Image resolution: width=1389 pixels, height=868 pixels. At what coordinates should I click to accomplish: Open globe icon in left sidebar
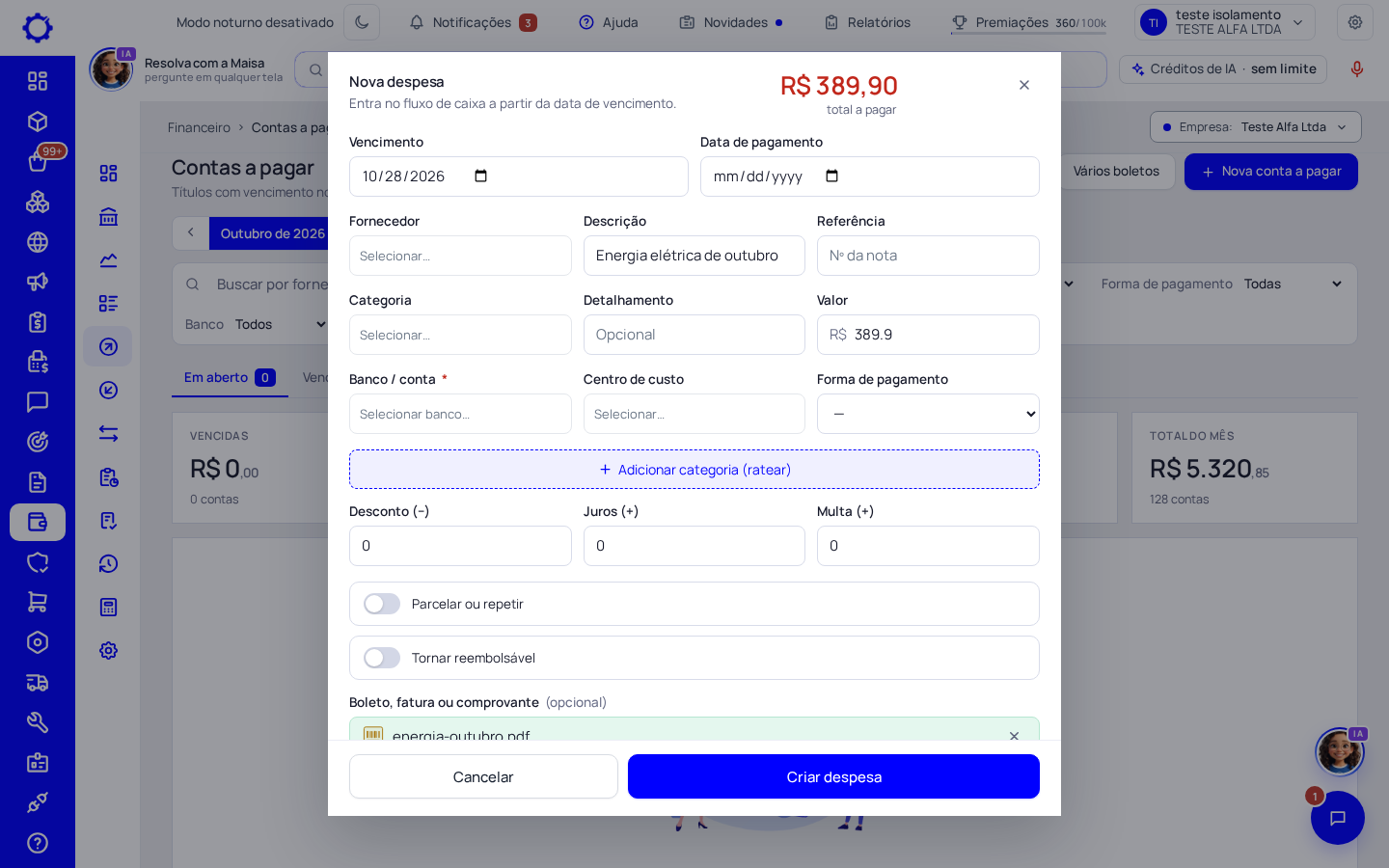pos(38,242)
